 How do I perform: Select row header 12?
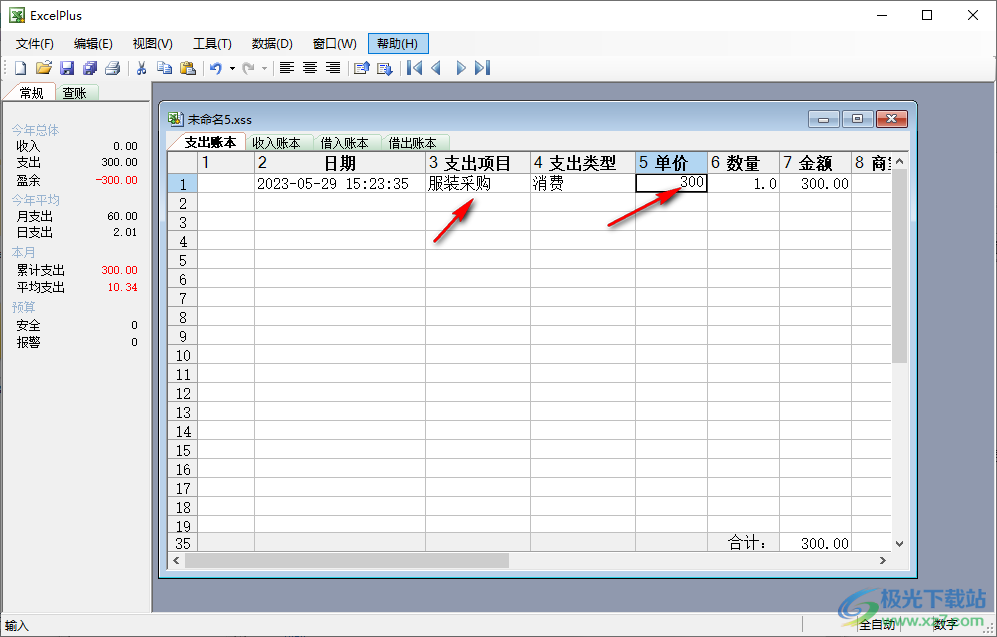pos(183,394)
